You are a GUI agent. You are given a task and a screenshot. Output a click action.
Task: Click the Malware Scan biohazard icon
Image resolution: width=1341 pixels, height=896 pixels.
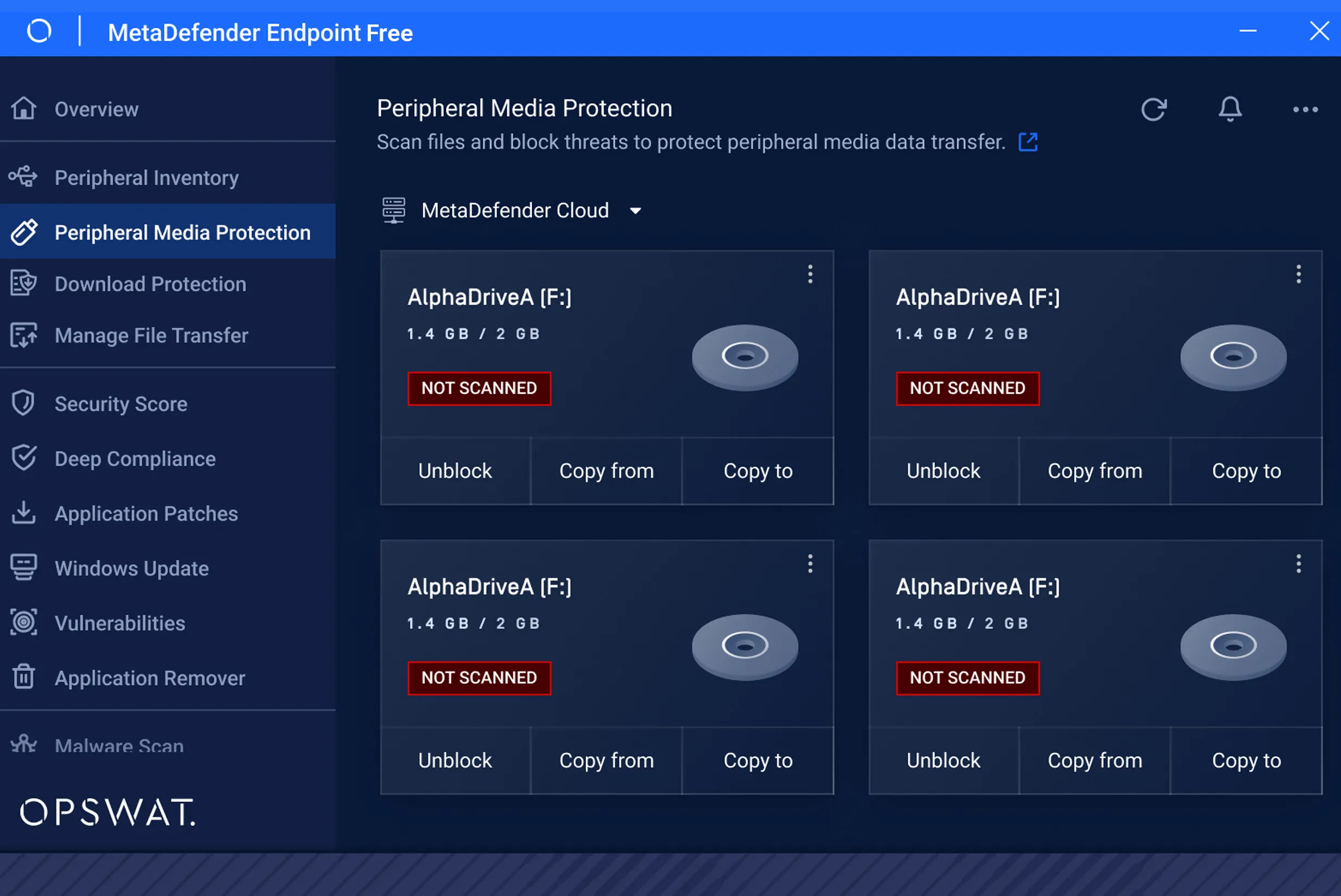pyautogui.click(x=23, y=743)
